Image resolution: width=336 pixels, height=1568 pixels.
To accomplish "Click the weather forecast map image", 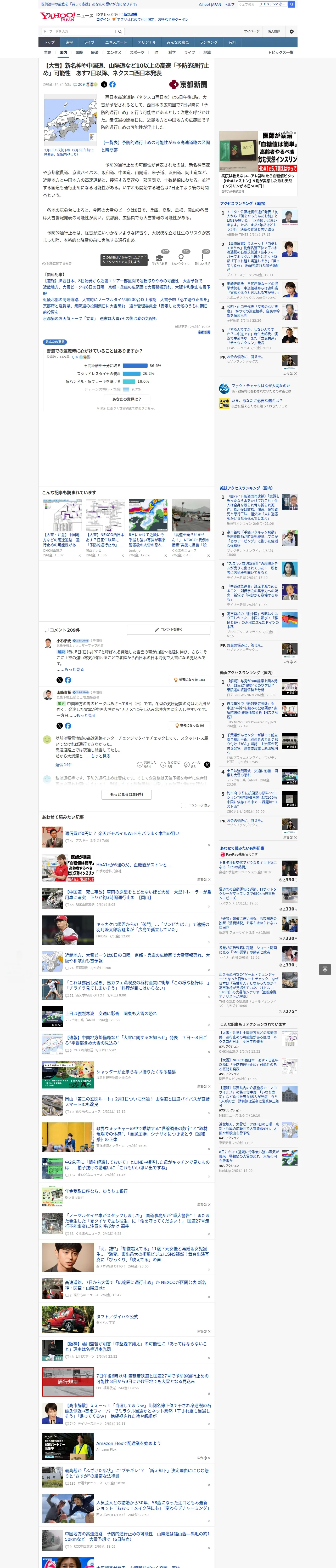I will [x=70, y=120].
